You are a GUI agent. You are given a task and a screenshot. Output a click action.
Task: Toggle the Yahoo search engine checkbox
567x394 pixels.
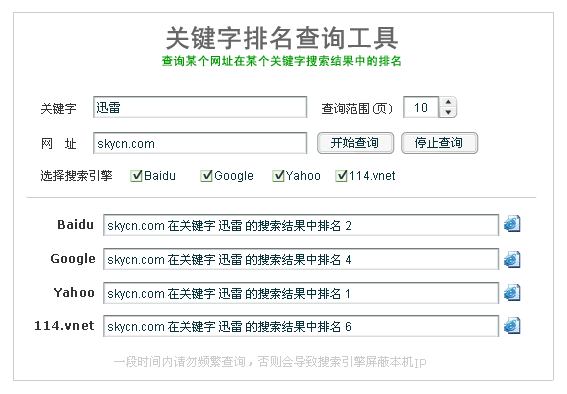(x=278, y=176)
